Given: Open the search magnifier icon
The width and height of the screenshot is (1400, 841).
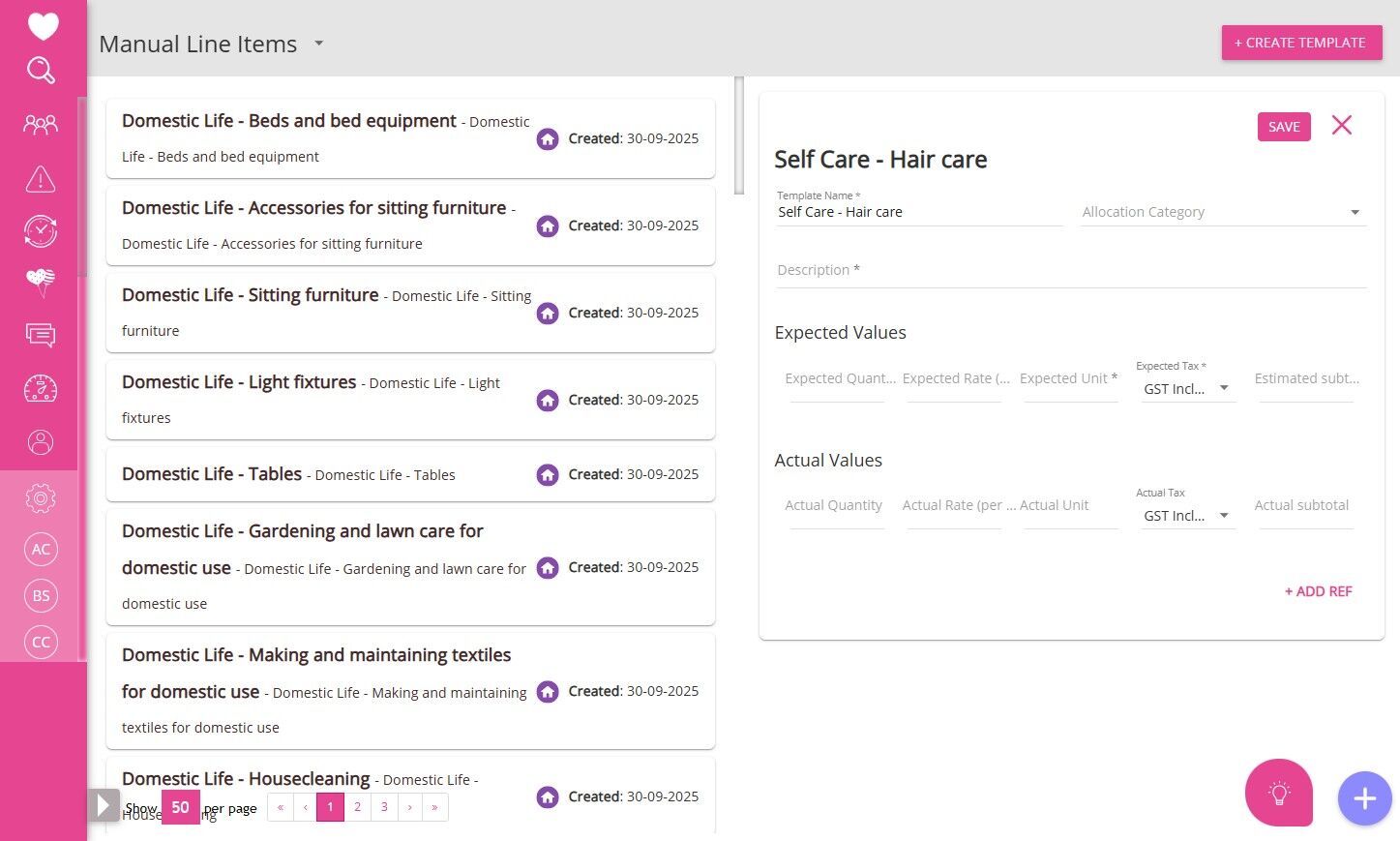Looking at the screenshot, I should (x=41, y=71).
